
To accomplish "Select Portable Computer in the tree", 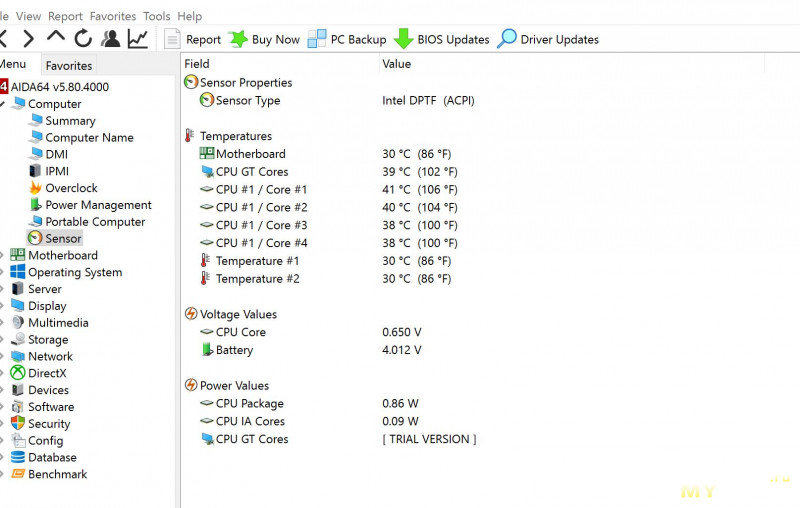I will (95, 221).
